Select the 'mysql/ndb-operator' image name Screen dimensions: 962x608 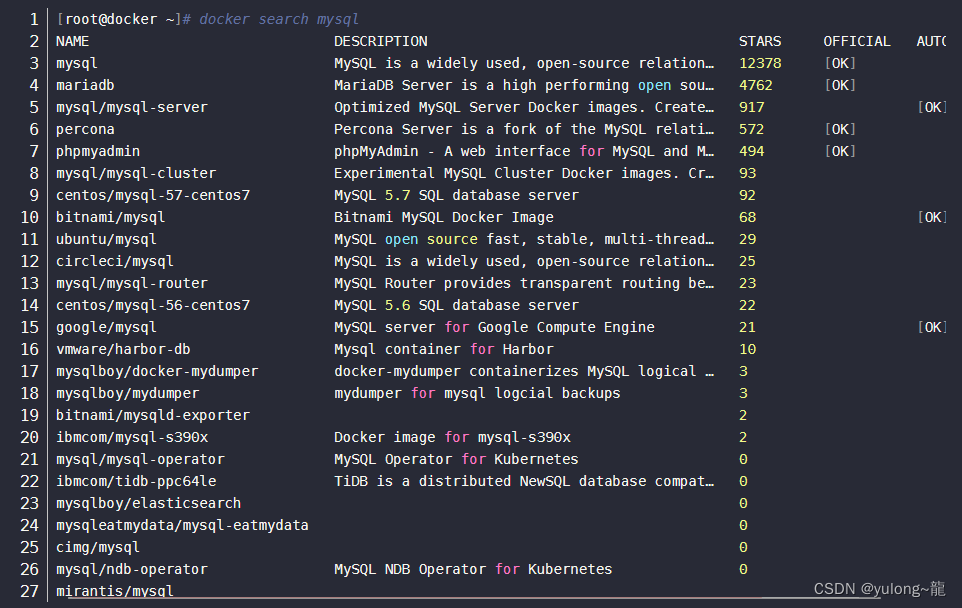(x=132, y=569)
